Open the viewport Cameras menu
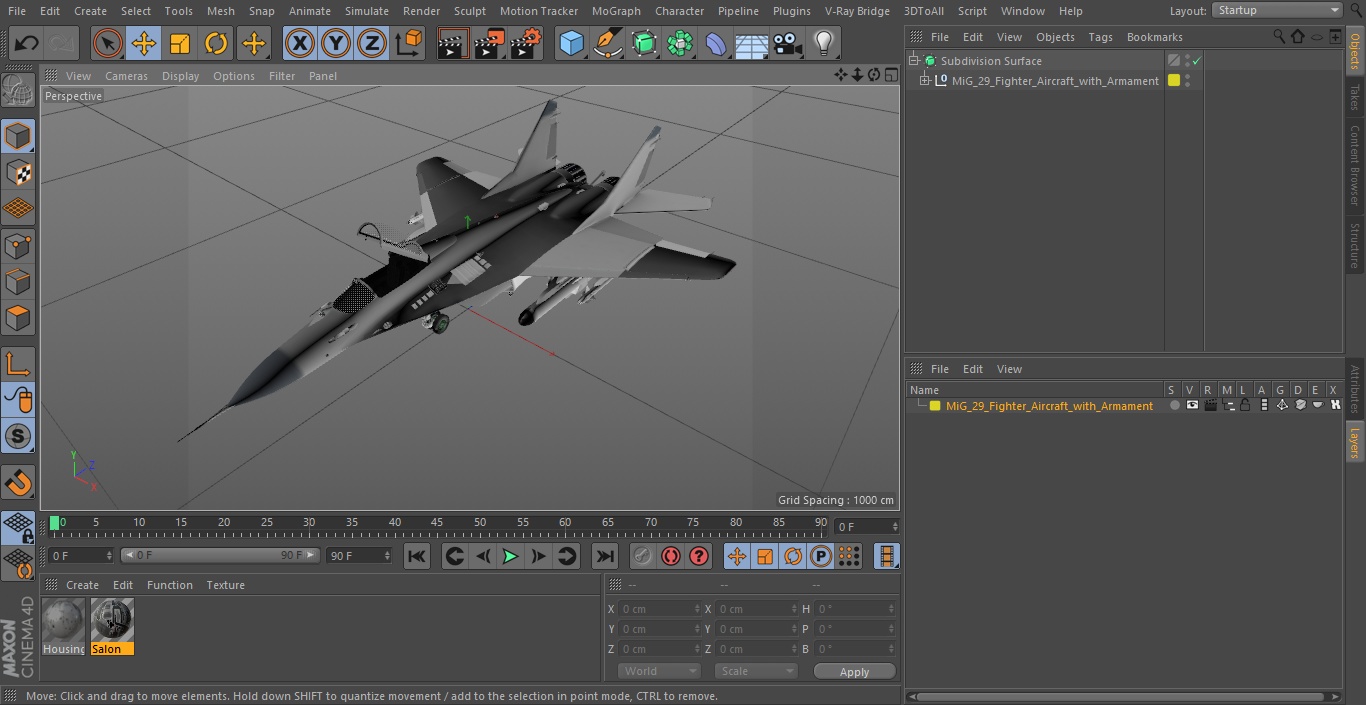The height and width of the screenshot is (705, 1366). 126,76
